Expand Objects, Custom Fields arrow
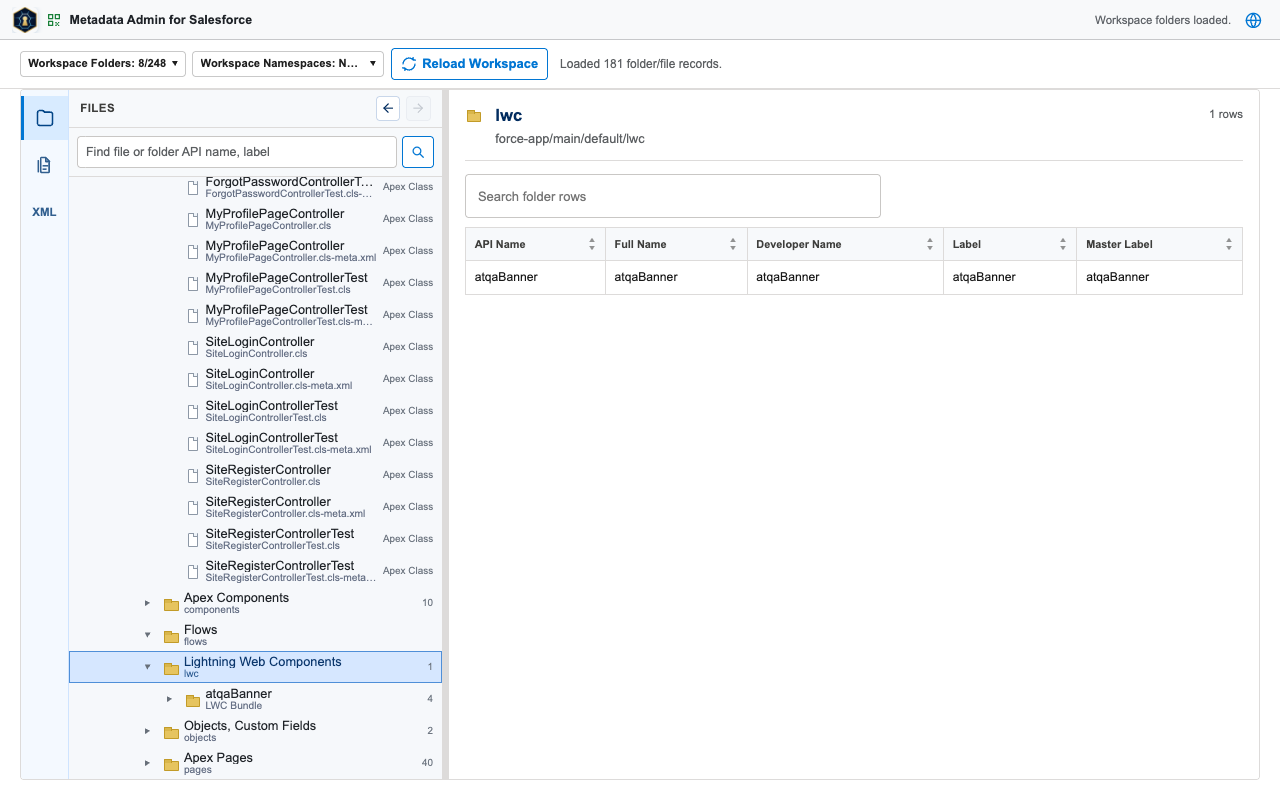The height and width of the screenshot is (800, 1280). pos(147,731)
